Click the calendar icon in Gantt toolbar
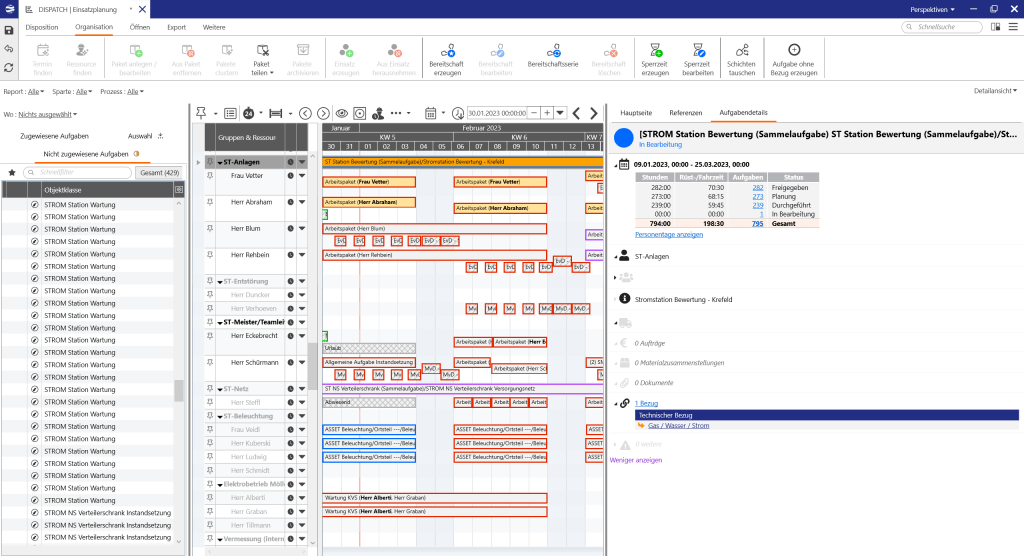The image size is (1024, 556). click(x=431, y=113)
